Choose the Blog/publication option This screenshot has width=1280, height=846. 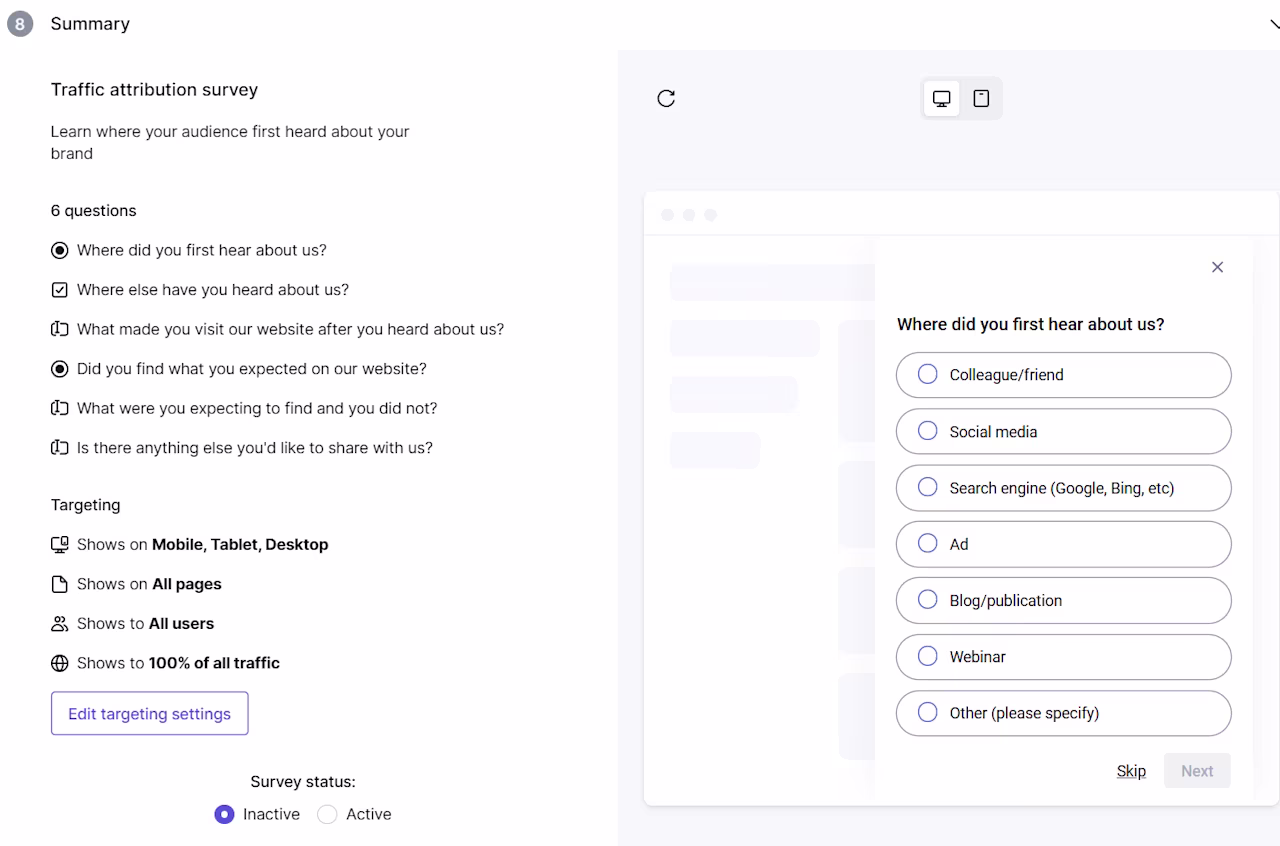tap(1063, 600)
